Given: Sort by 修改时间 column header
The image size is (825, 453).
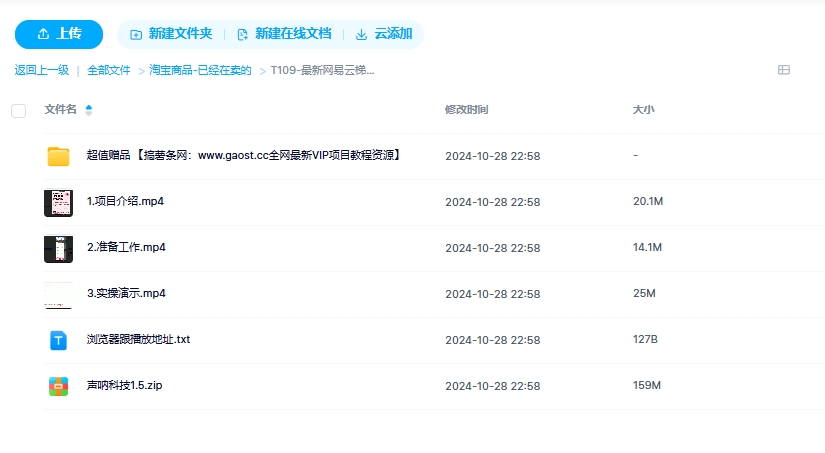Looking at the screenshot, I should point(466,110).
